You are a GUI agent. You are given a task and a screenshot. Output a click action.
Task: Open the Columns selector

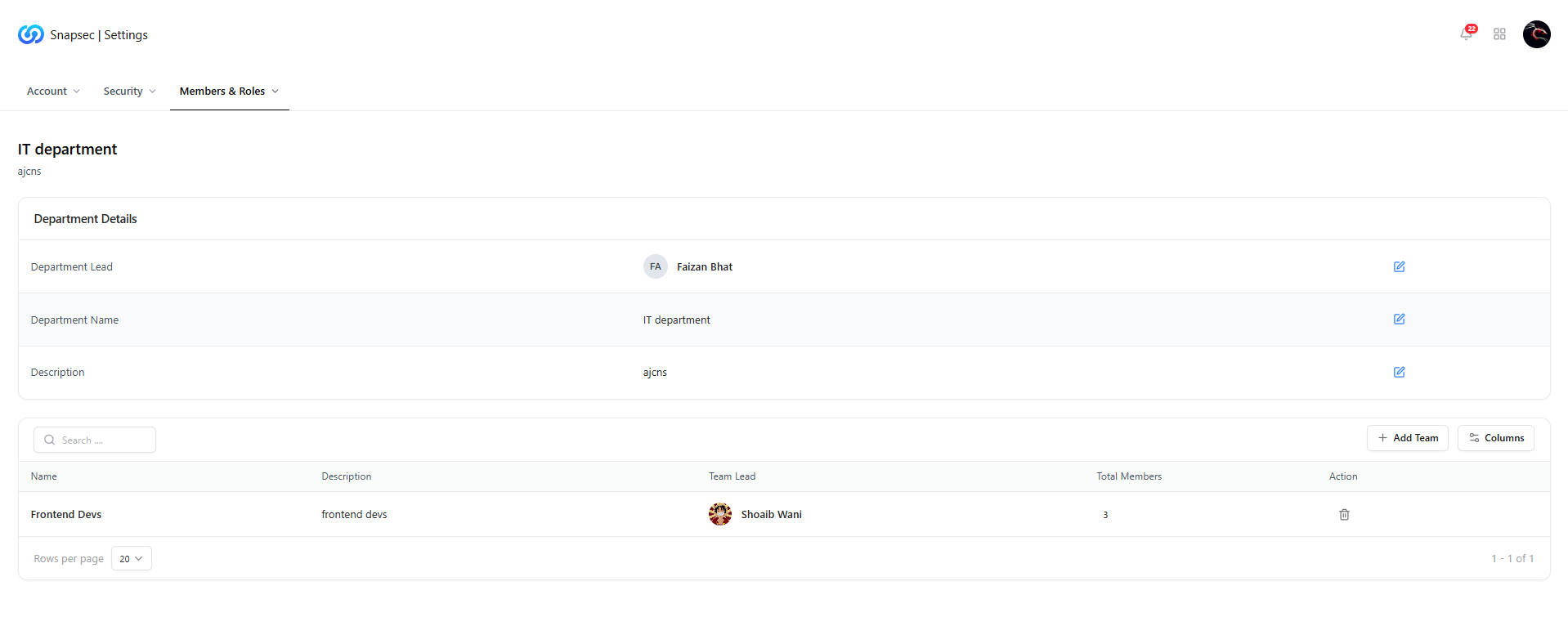[1496, 438]
